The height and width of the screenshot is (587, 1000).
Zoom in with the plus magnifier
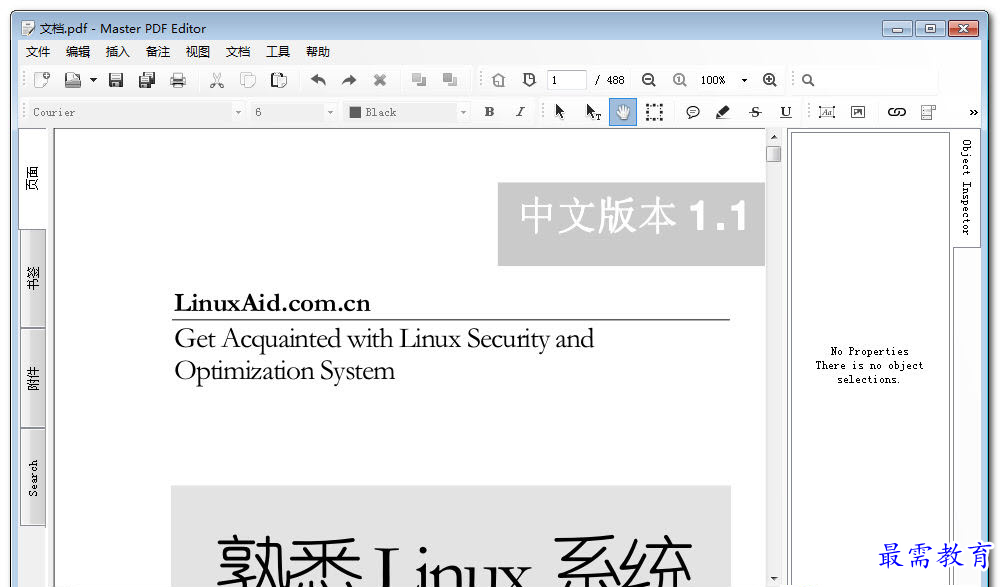770,80
